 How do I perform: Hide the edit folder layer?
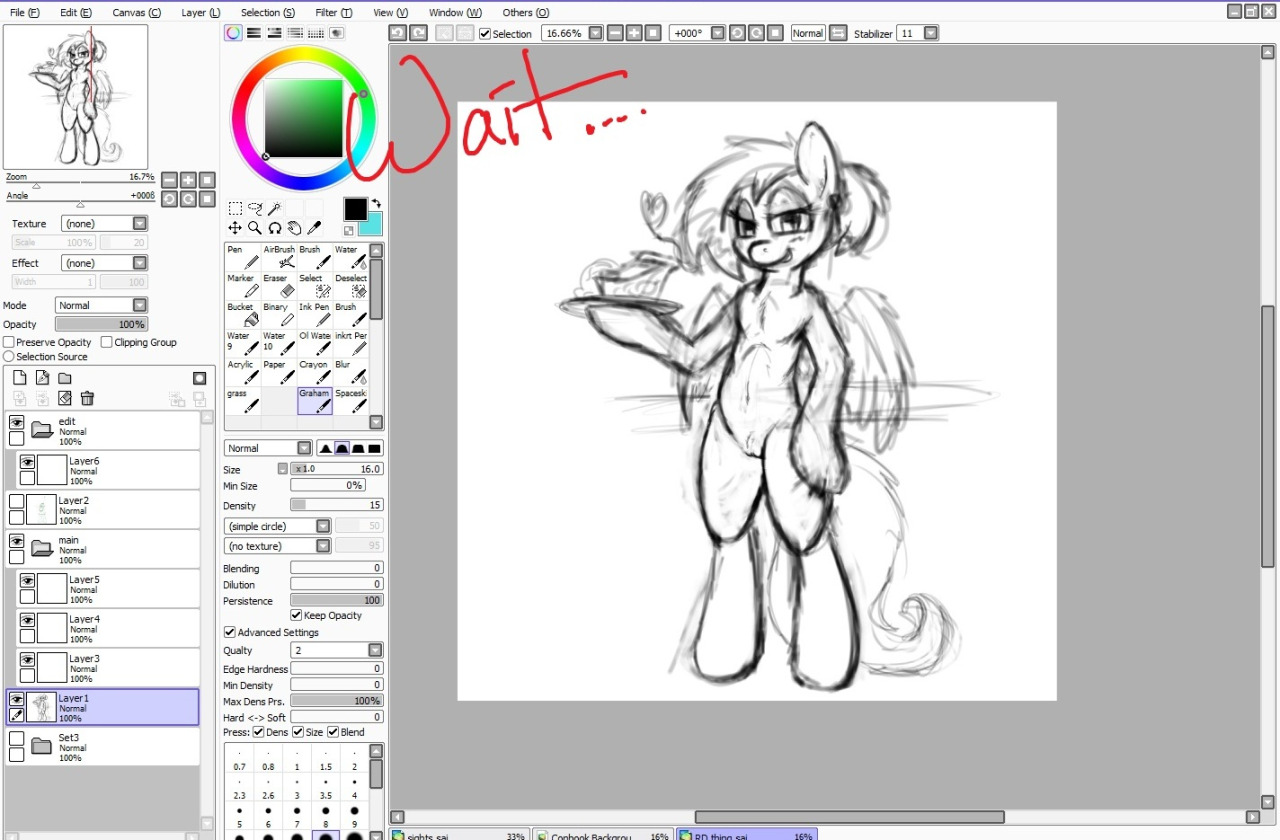(16, 423)
